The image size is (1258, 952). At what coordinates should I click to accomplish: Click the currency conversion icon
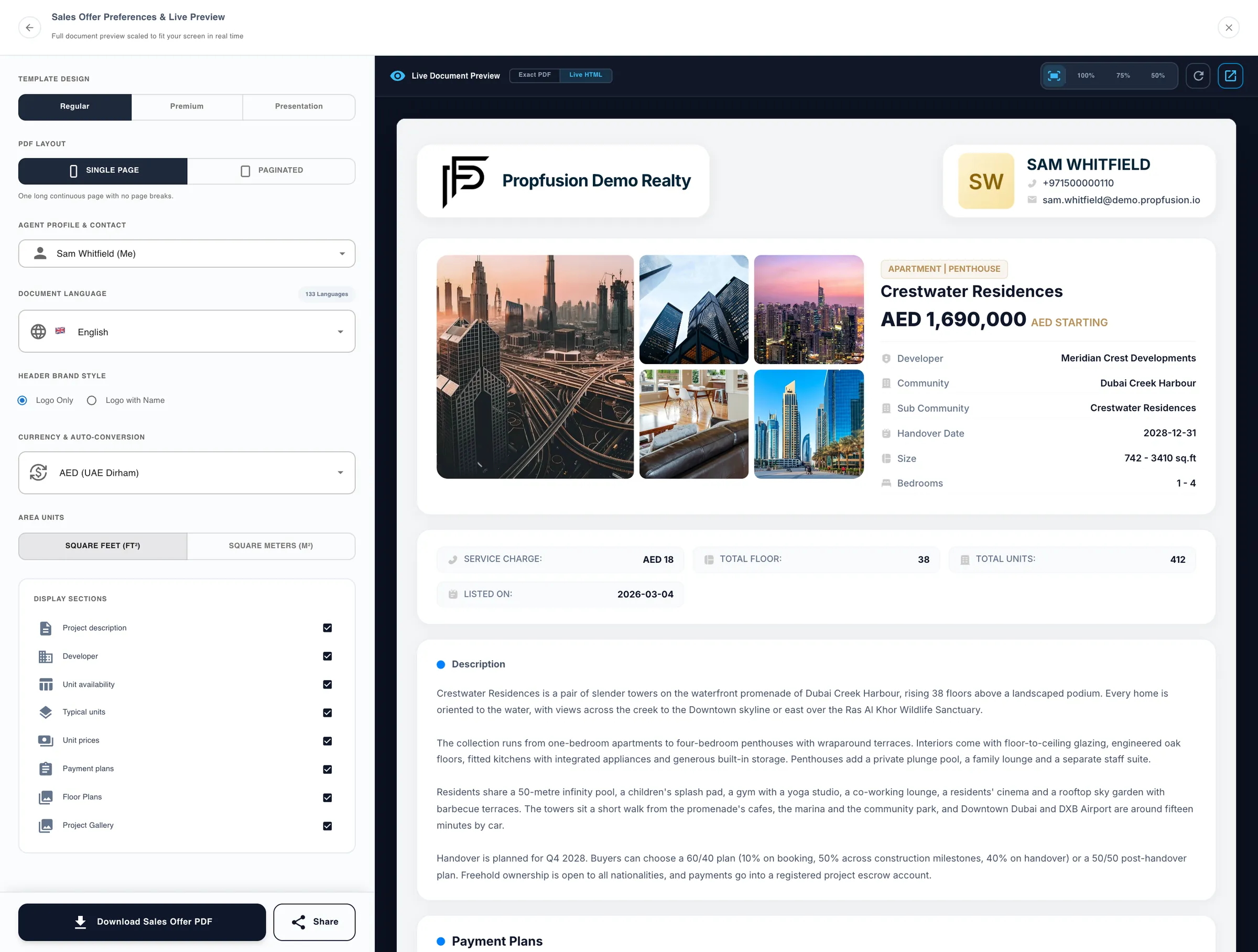[38, 472]
